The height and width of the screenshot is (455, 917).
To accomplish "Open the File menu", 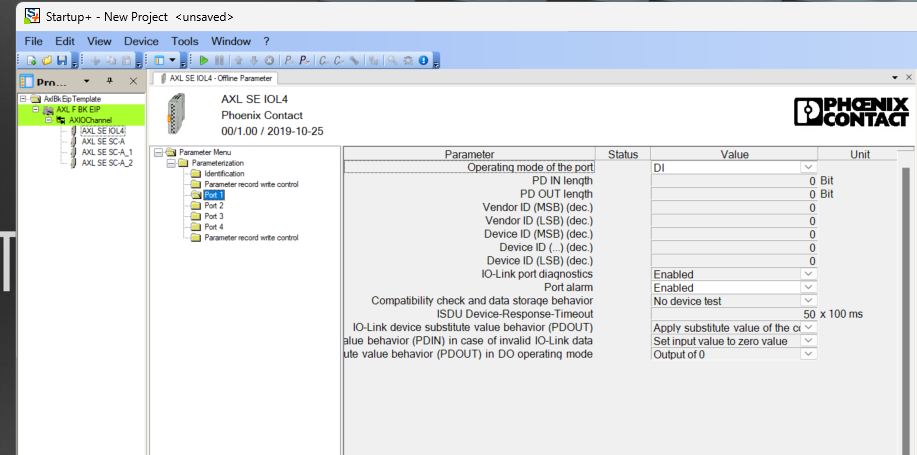I will tap(33, 41).
